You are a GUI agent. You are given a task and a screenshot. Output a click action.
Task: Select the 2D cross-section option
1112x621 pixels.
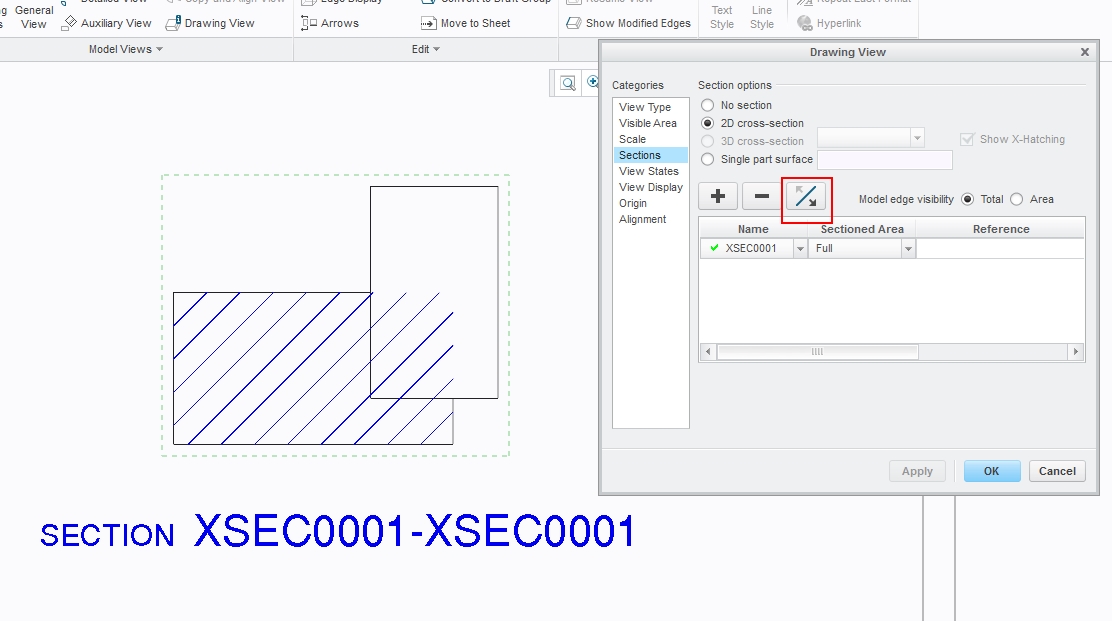pyautogui.click(x=707, y=123)
